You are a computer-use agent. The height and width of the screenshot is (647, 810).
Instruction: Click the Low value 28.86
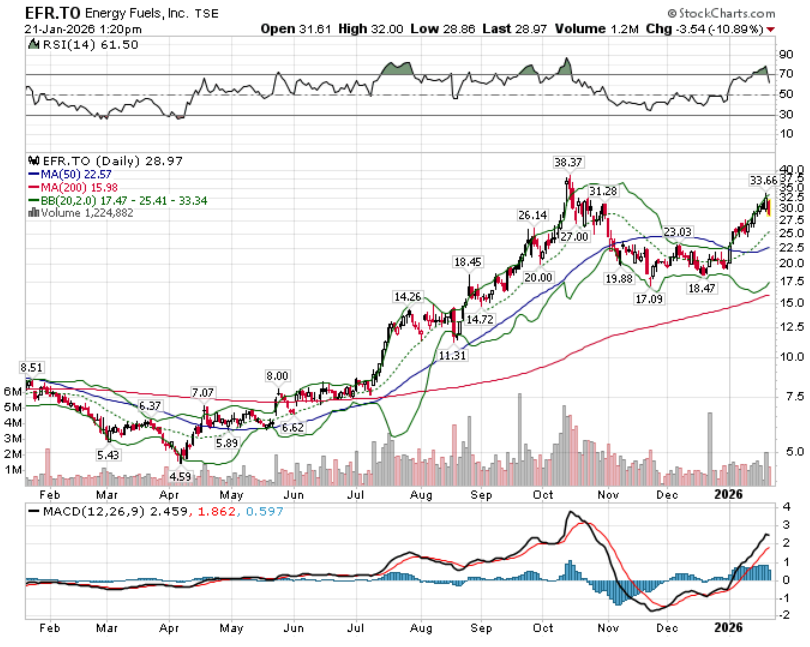[x=459, y=29]
